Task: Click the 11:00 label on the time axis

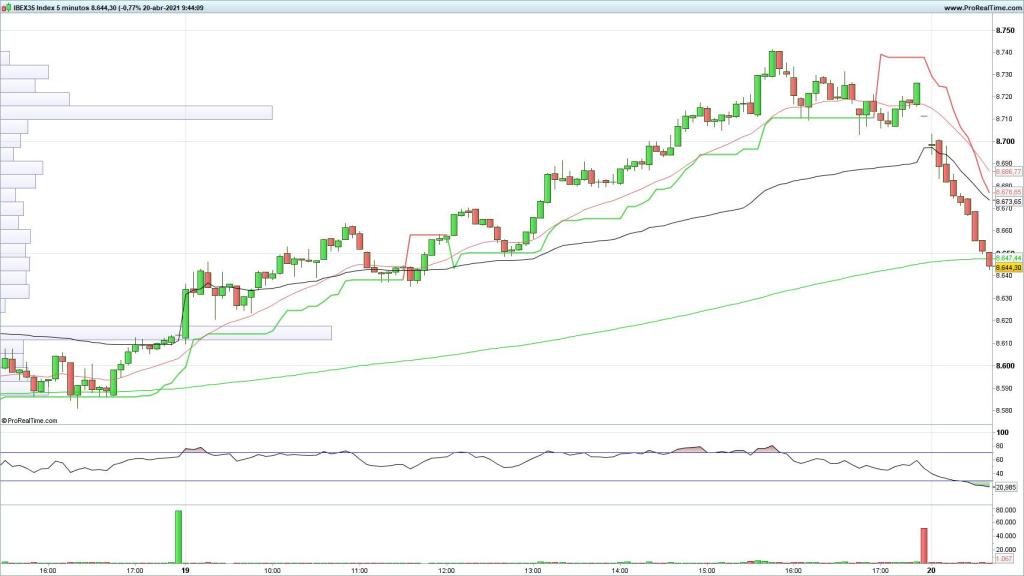Action: (x=359, y=571)
